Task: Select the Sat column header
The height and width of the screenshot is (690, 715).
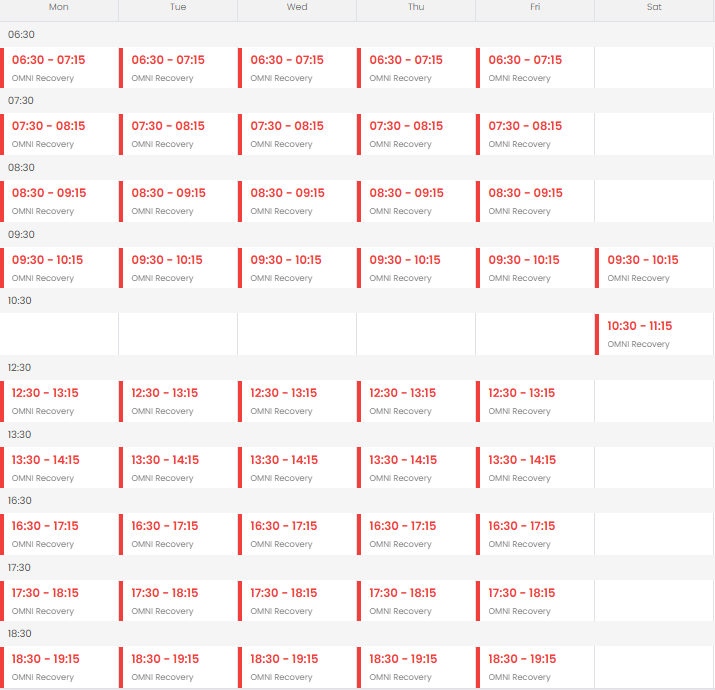Action: tap(654, 7)
